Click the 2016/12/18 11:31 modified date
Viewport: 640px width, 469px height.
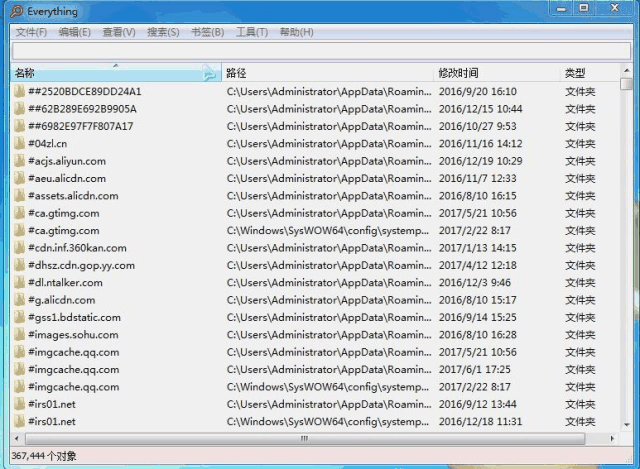point(480,422)
